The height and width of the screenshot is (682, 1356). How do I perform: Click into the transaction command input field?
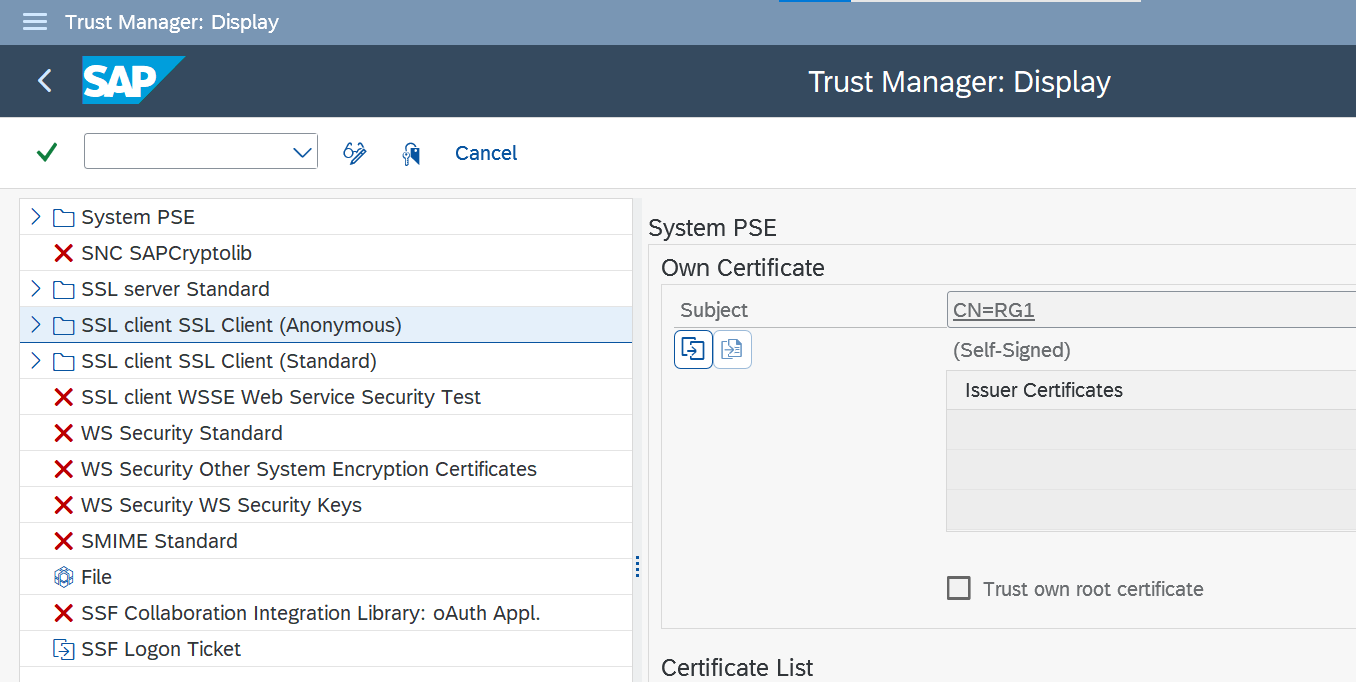pyautogui.click(x=188, y=153)
